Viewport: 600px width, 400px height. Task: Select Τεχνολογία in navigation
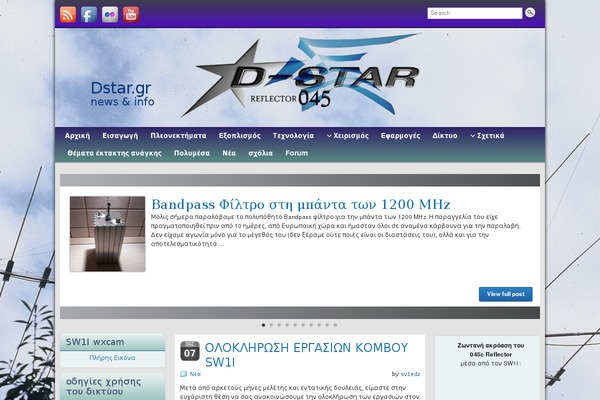point(293,136)
